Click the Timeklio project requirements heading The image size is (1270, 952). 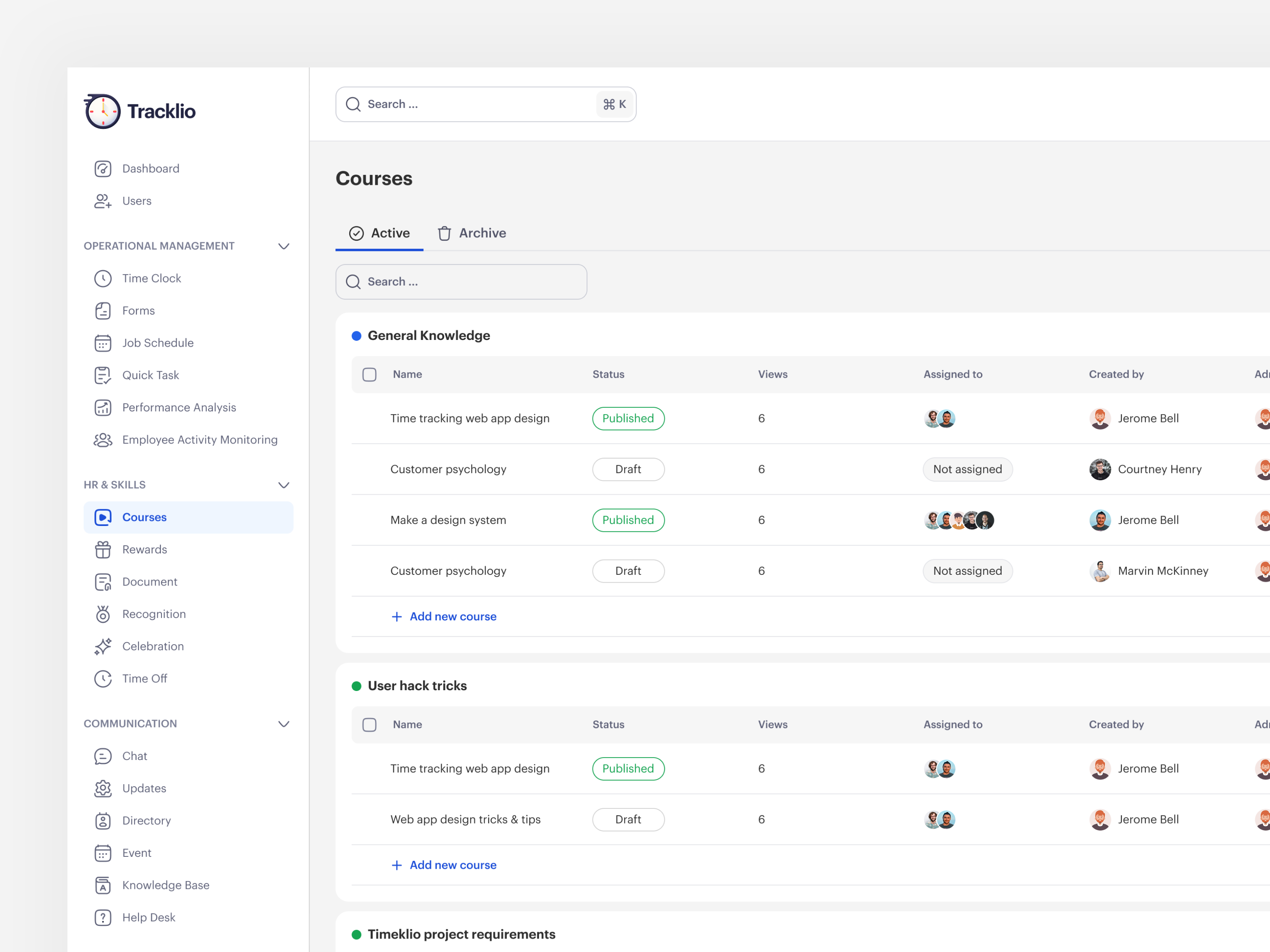461,934
